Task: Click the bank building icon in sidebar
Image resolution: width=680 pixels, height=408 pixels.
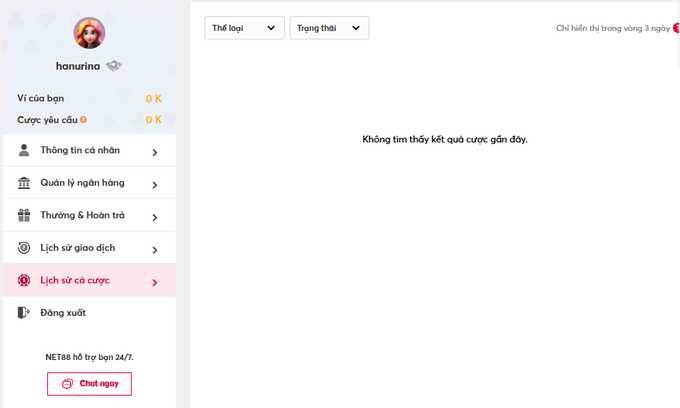Action: (x=24, y=184)
